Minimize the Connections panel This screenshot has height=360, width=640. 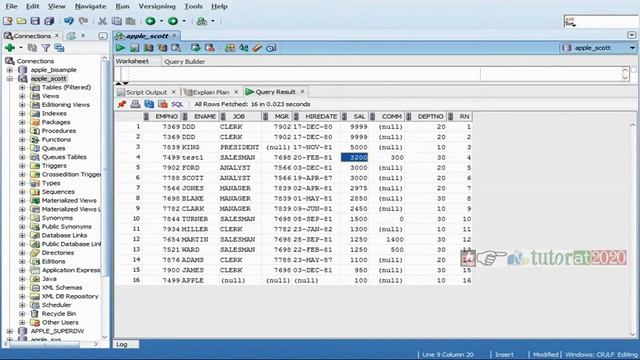102,36
